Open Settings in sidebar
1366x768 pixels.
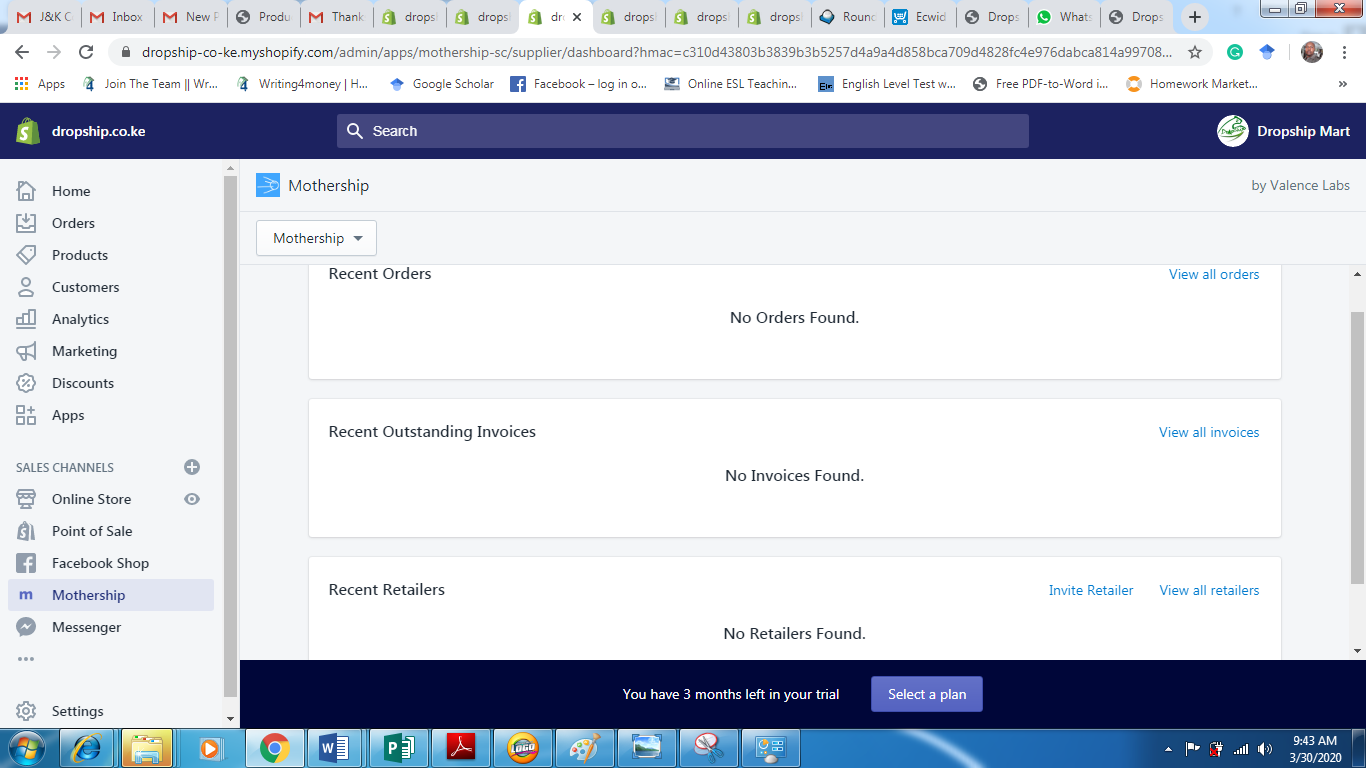coord(77,711)
